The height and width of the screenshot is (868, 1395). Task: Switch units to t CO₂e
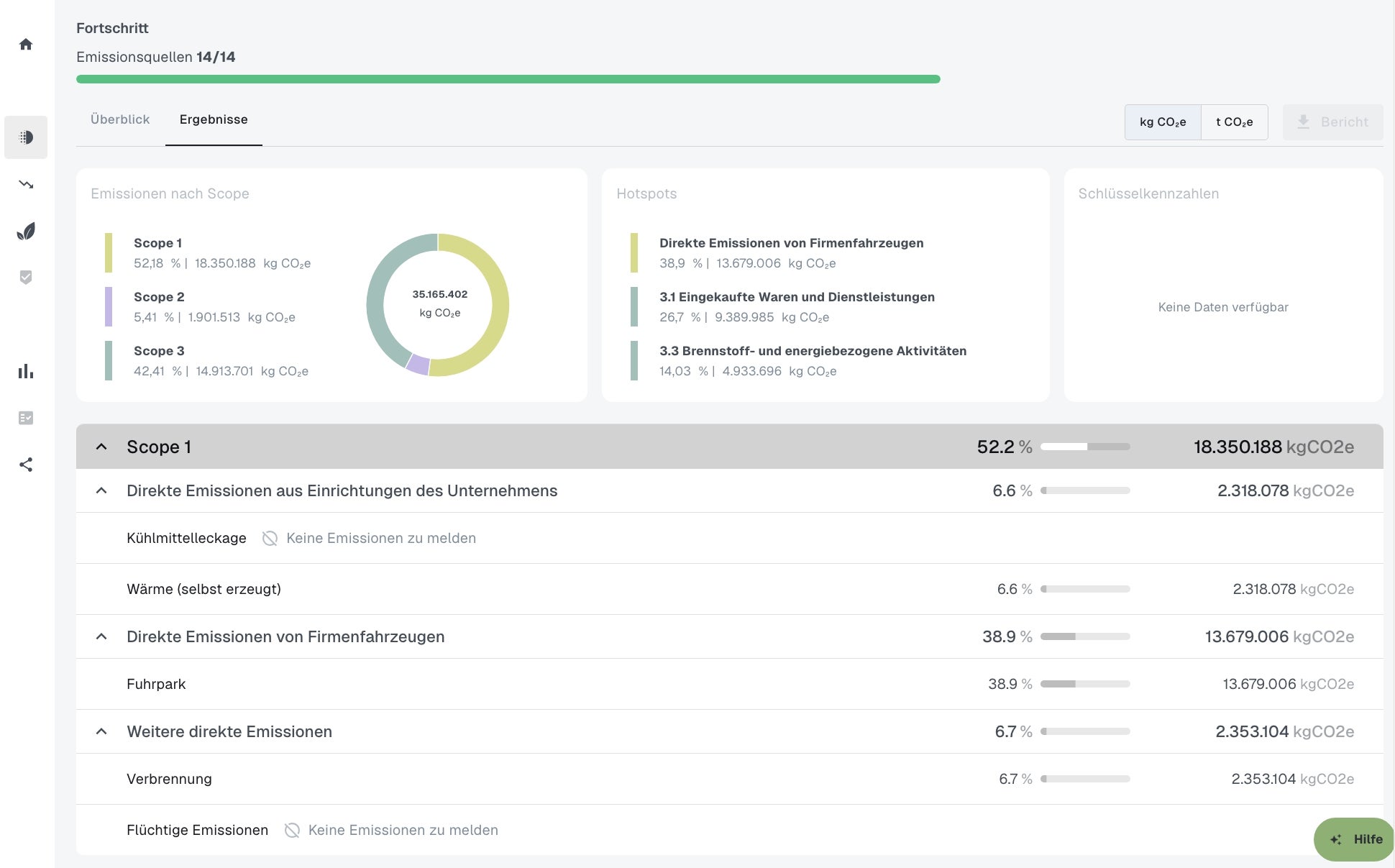(x=1234, y=122)
